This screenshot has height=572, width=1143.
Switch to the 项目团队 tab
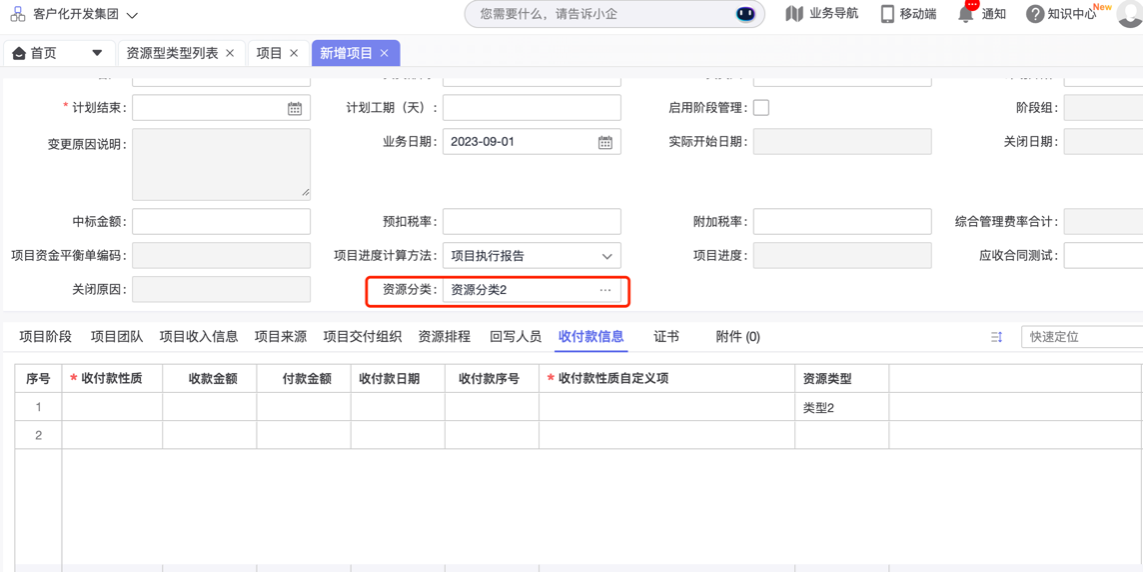point(116,337)
